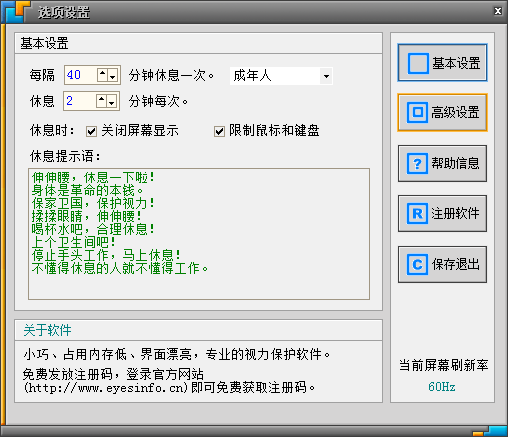
Task: Click the line 揉揉眼睛,伸伸腰!
Action: click(87, 216)
